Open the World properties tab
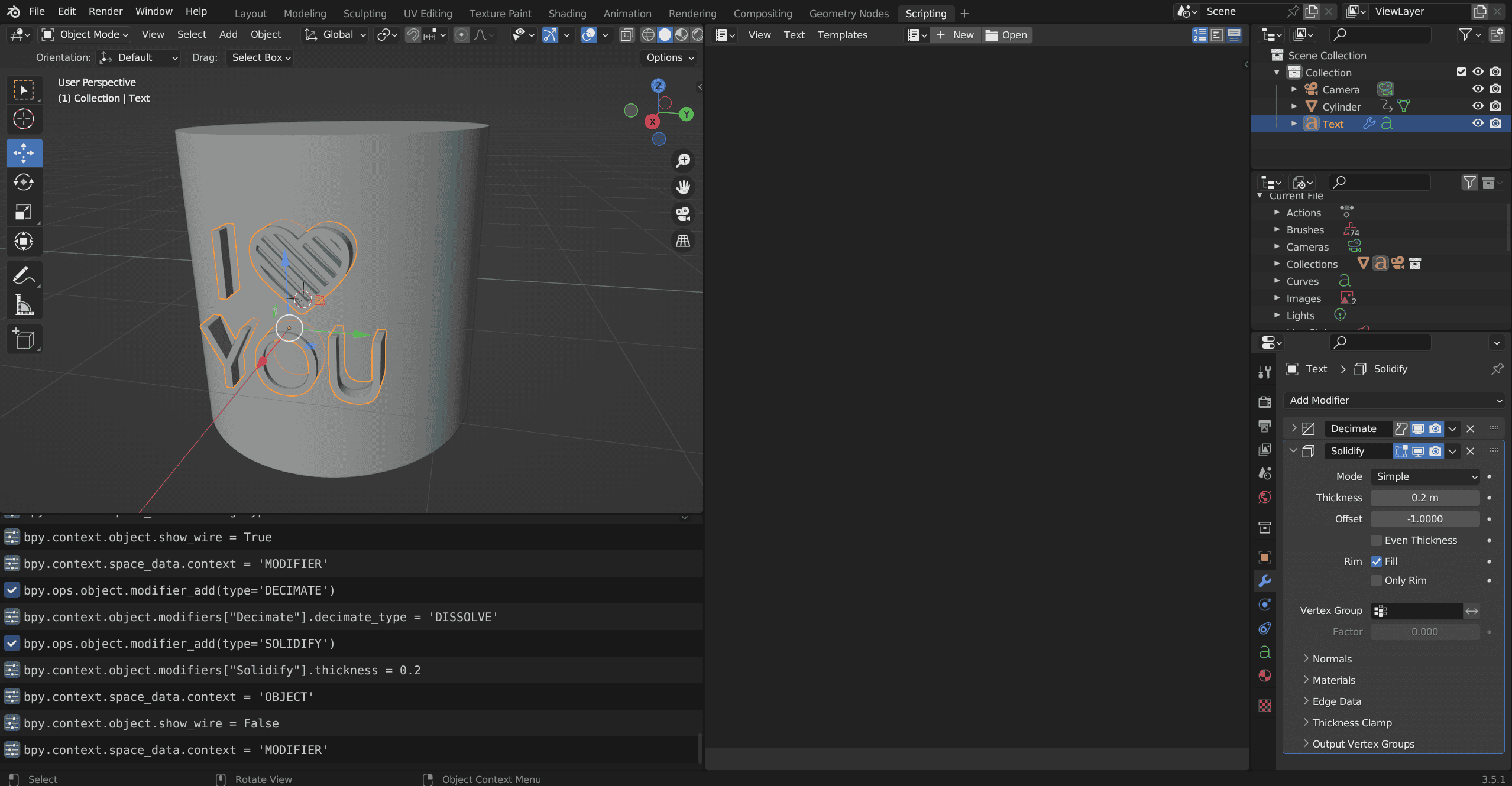This screenshot has height=786, width=1512. 1265,497
